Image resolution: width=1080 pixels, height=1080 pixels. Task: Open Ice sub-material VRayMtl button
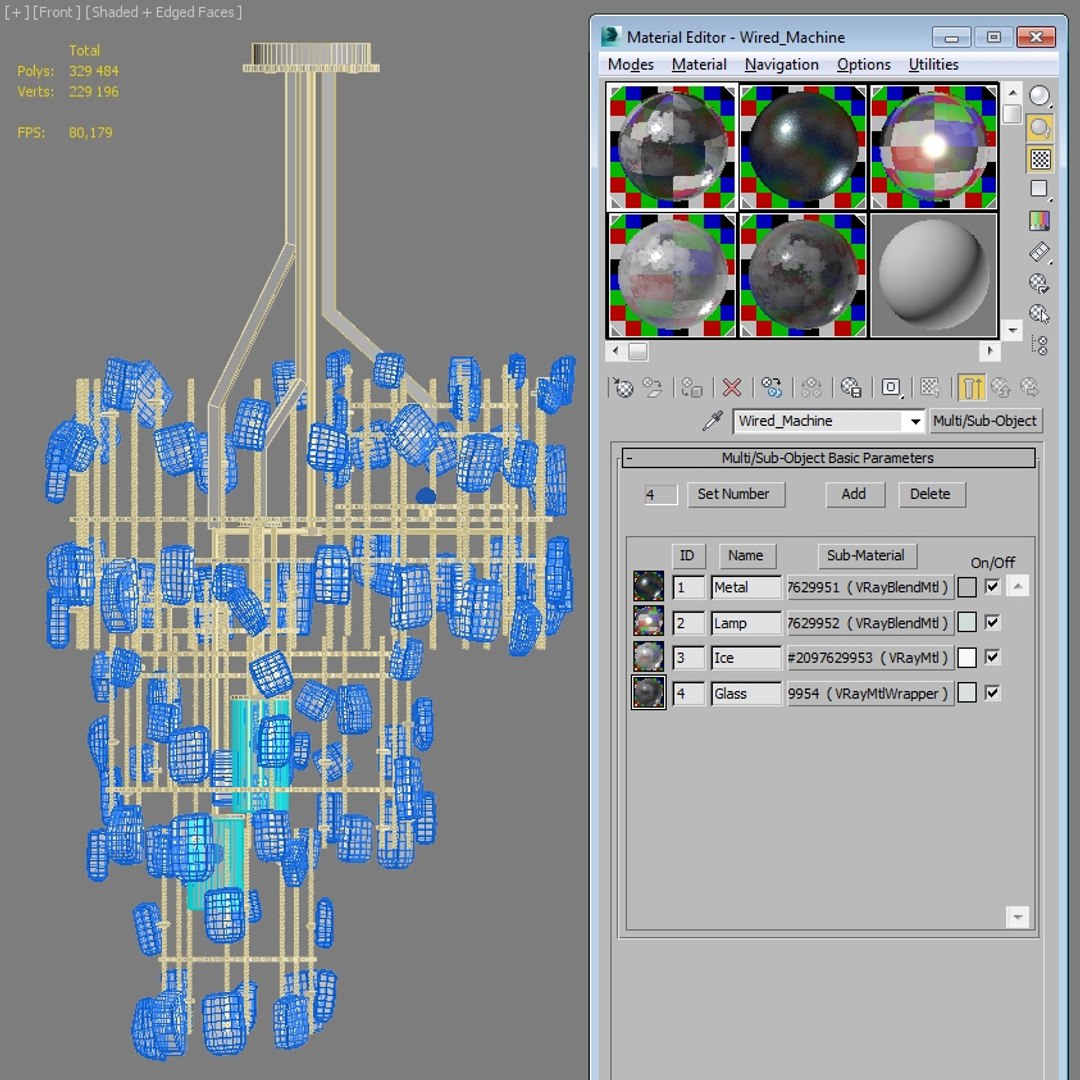(x=870, y=658)
